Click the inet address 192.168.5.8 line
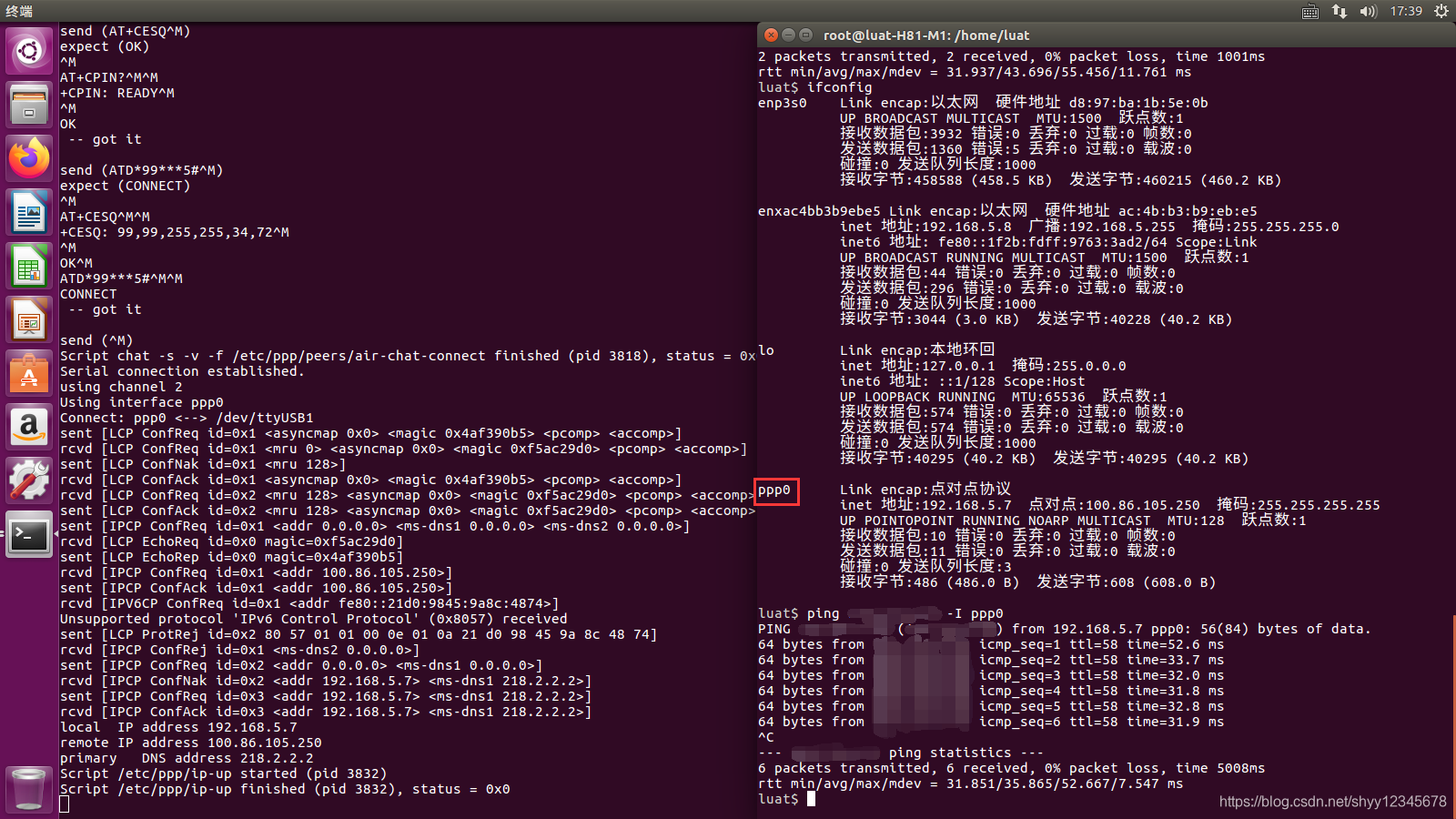This screenshot has width=1456, height=819. point(1089,227)
